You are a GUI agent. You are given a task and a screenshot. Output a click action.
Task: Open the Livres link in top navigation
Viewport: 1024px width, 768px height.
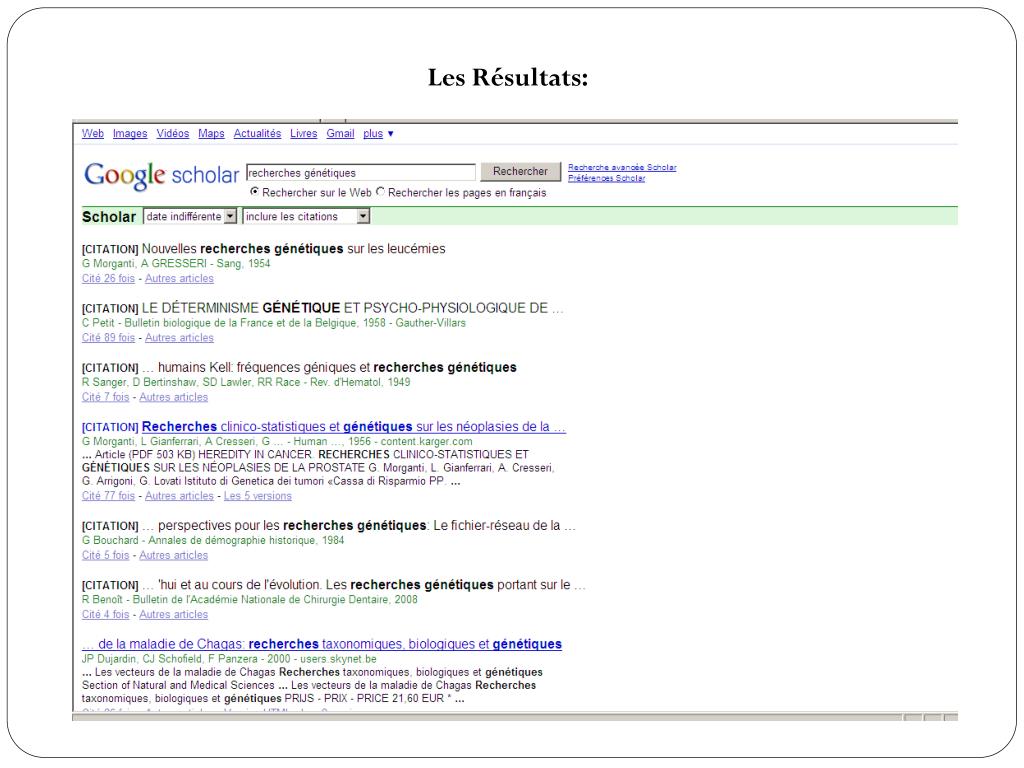(304, 133)
